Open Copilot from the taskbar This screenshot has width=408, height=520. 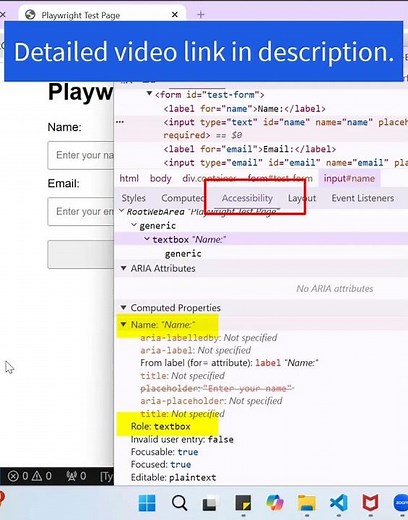tap(275, 503)
